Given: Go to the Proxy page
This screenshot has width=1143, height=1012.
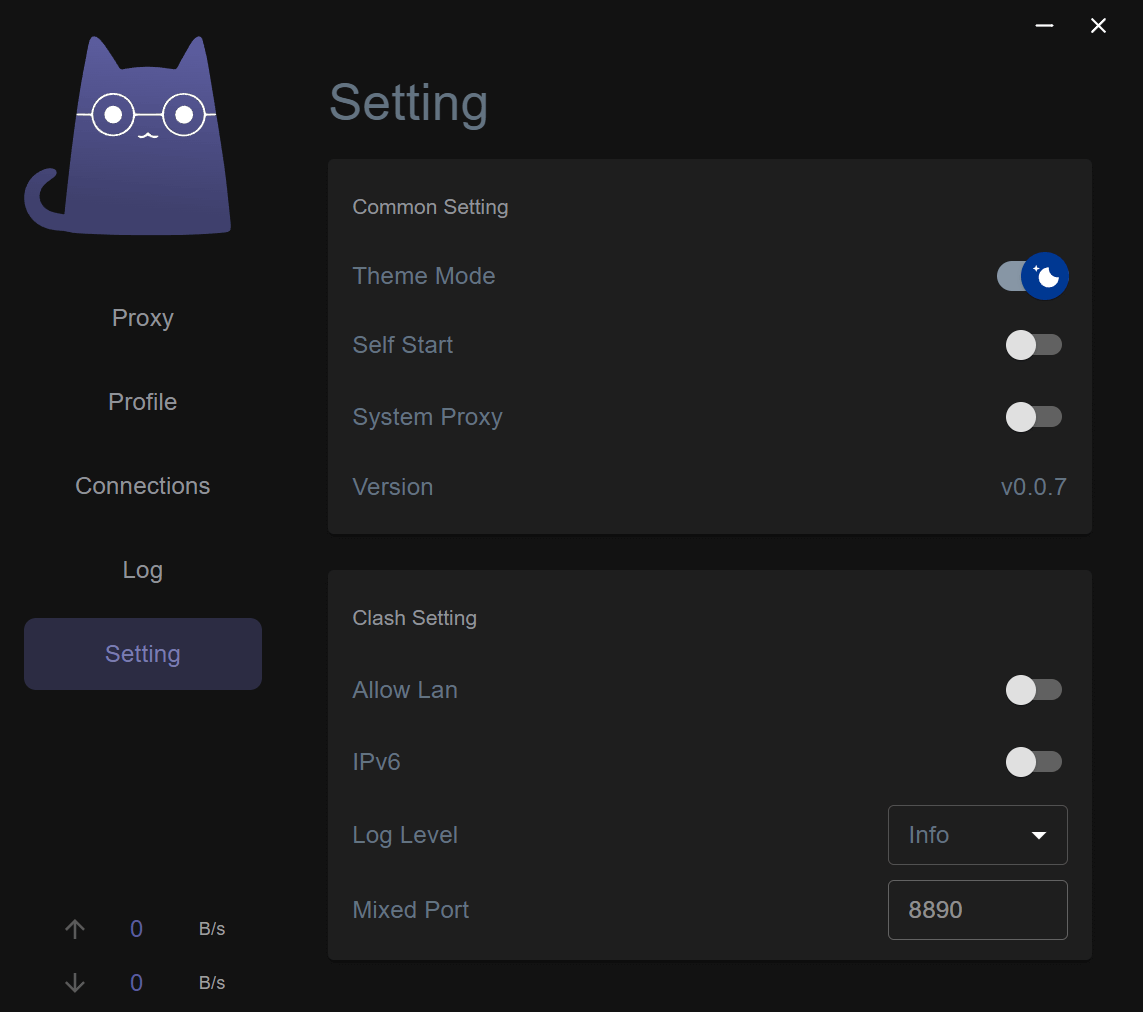Looking at the screenshot, I should coord(143,318).
